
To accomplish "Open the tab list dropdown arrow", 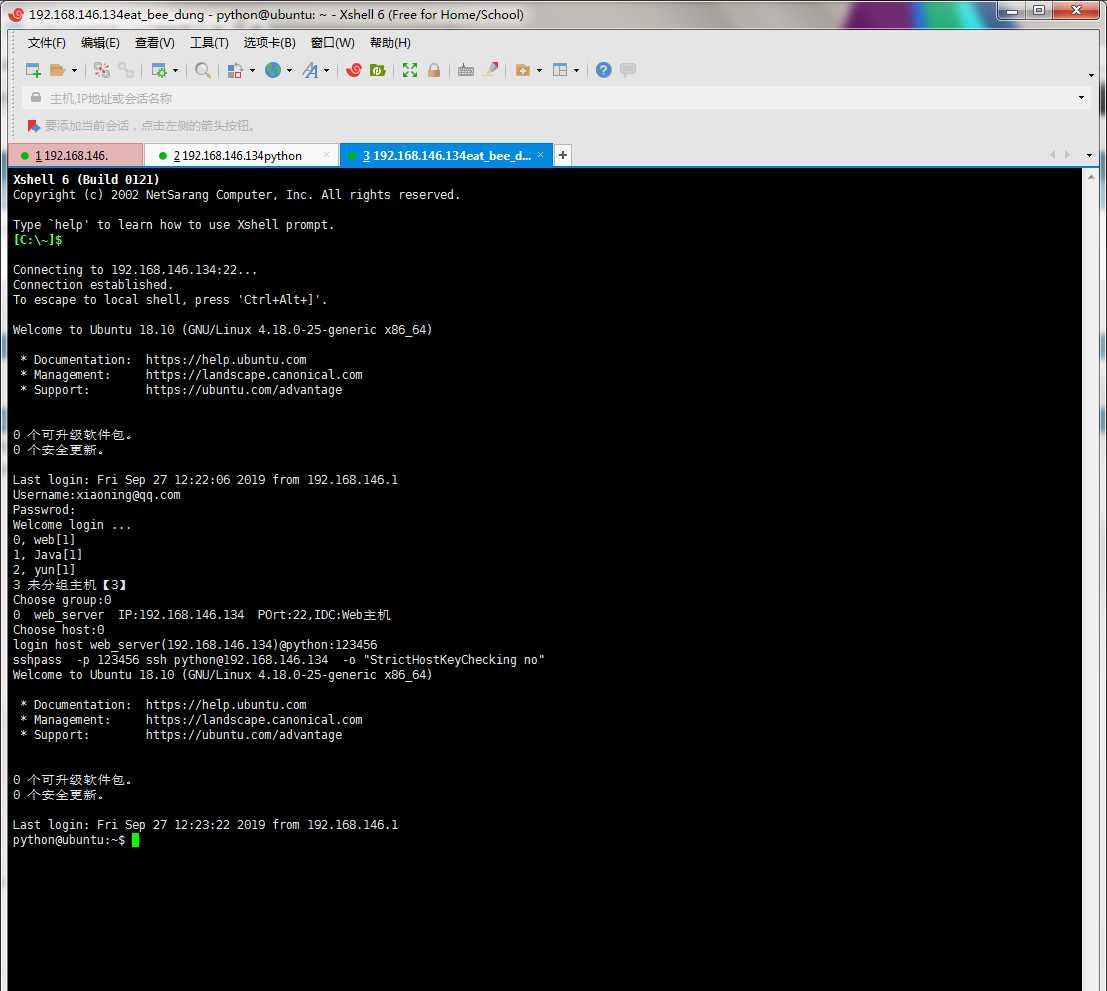I will [x=1089, y=155].
